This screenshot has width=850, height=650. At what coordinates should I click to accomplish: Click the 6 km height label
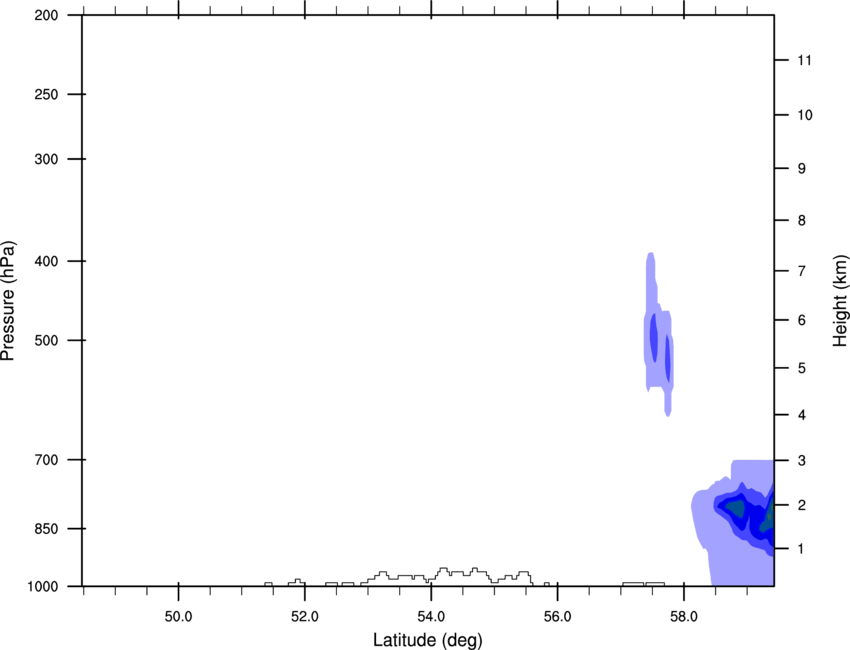pos(802,320)
